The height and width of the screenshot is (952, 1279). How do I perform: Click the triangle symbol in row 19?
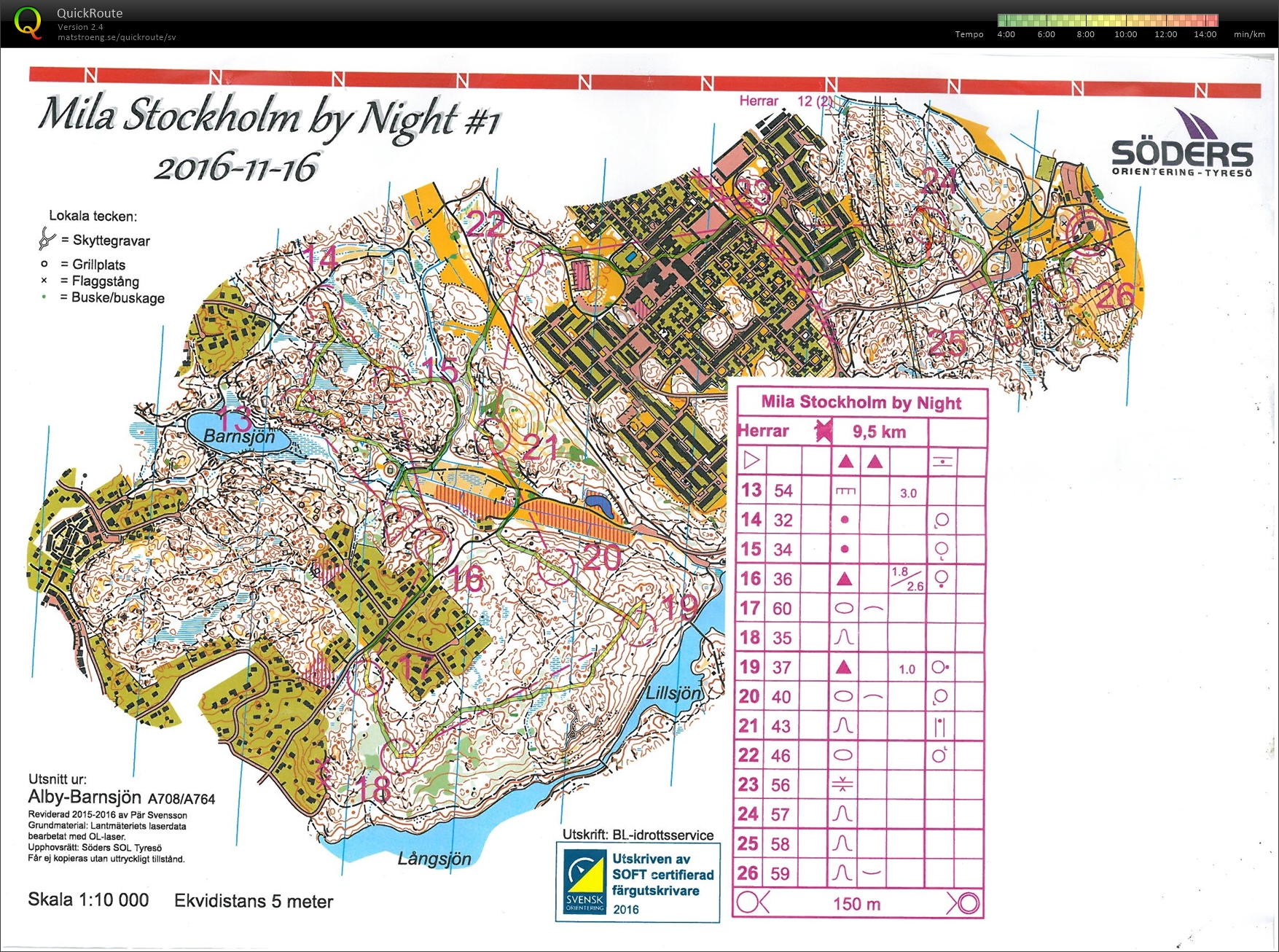844,667
